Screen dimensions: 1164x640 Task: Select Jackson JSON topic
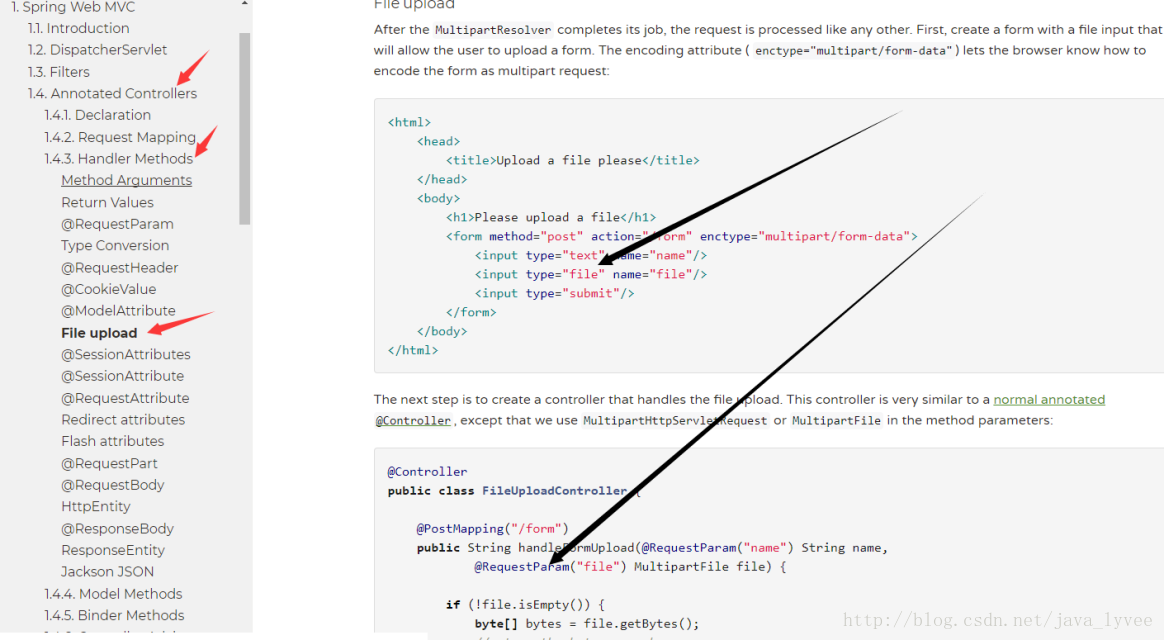coord(108,572)
